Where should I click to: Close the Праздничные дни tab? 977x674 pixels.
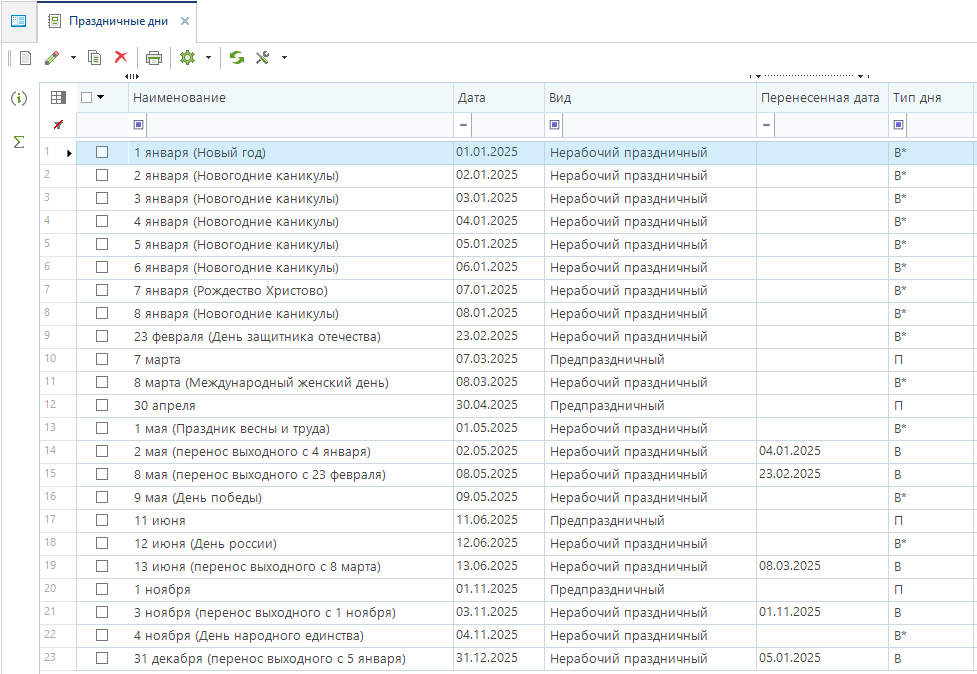[x=185, y=21]
